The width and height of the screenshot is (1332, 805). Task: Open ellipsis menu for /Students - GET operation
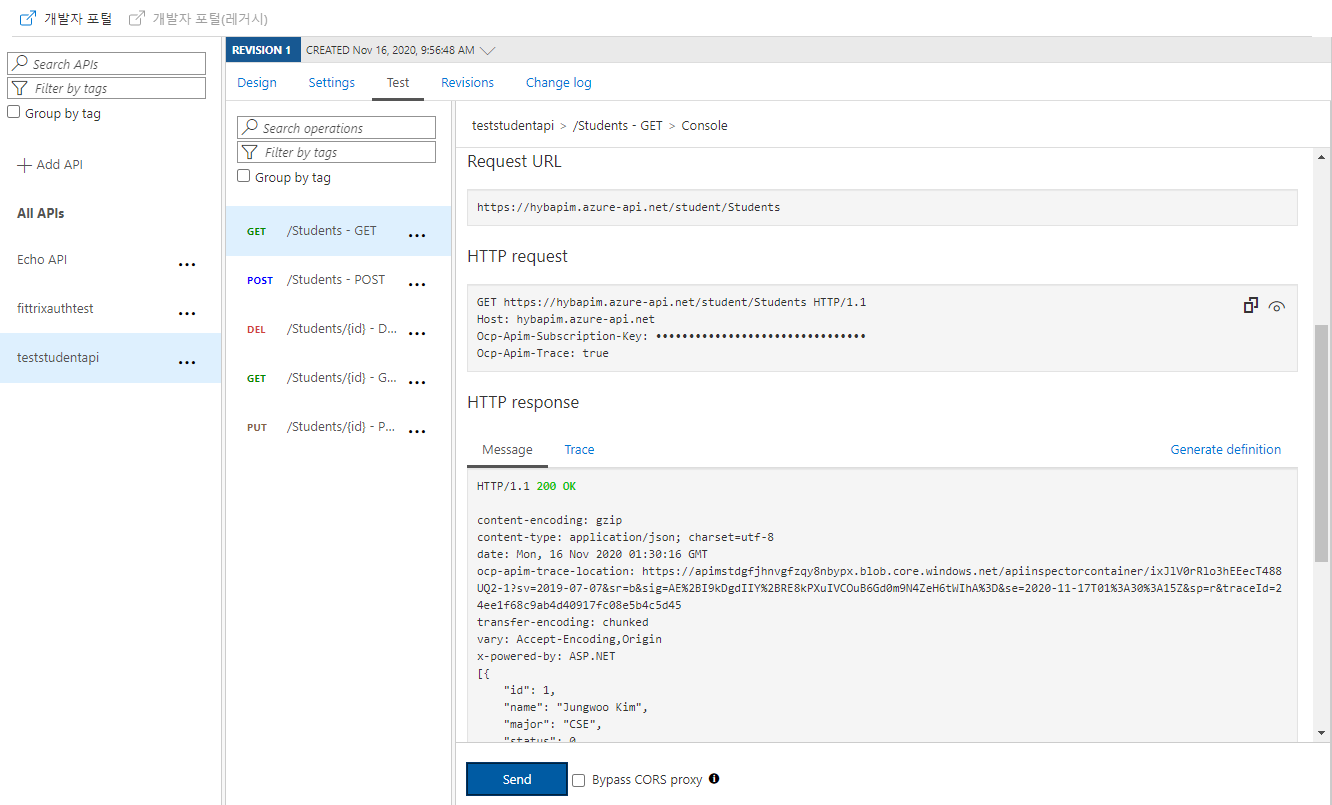click(x=417, y=236)
